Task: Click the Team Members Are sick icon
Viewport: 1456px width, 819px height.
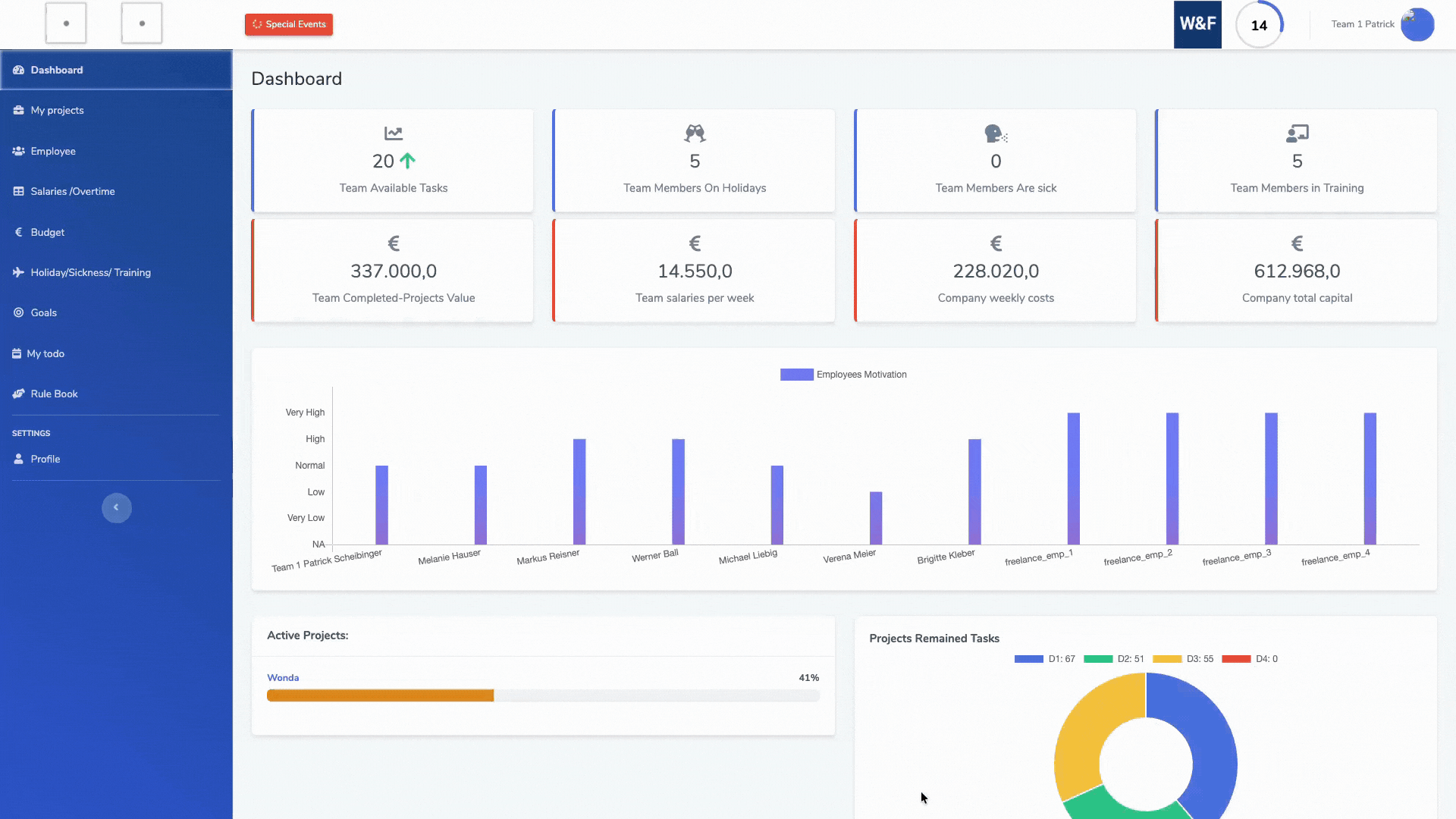Action: 995,133
